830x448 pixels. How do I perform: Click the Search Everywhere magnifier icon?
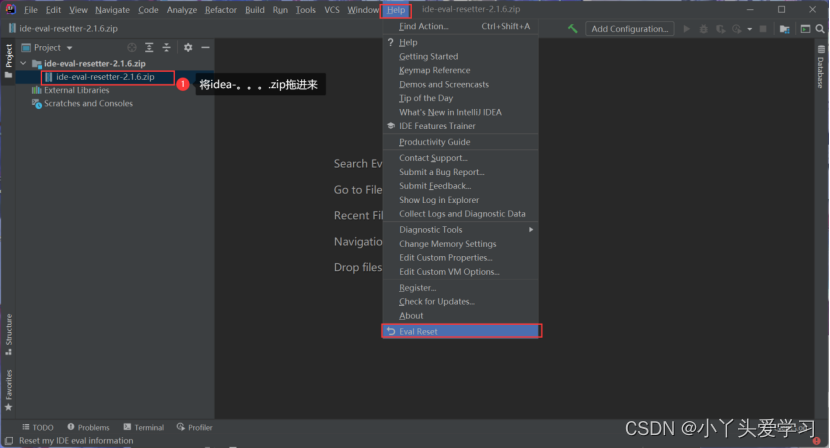click(820, 29)
